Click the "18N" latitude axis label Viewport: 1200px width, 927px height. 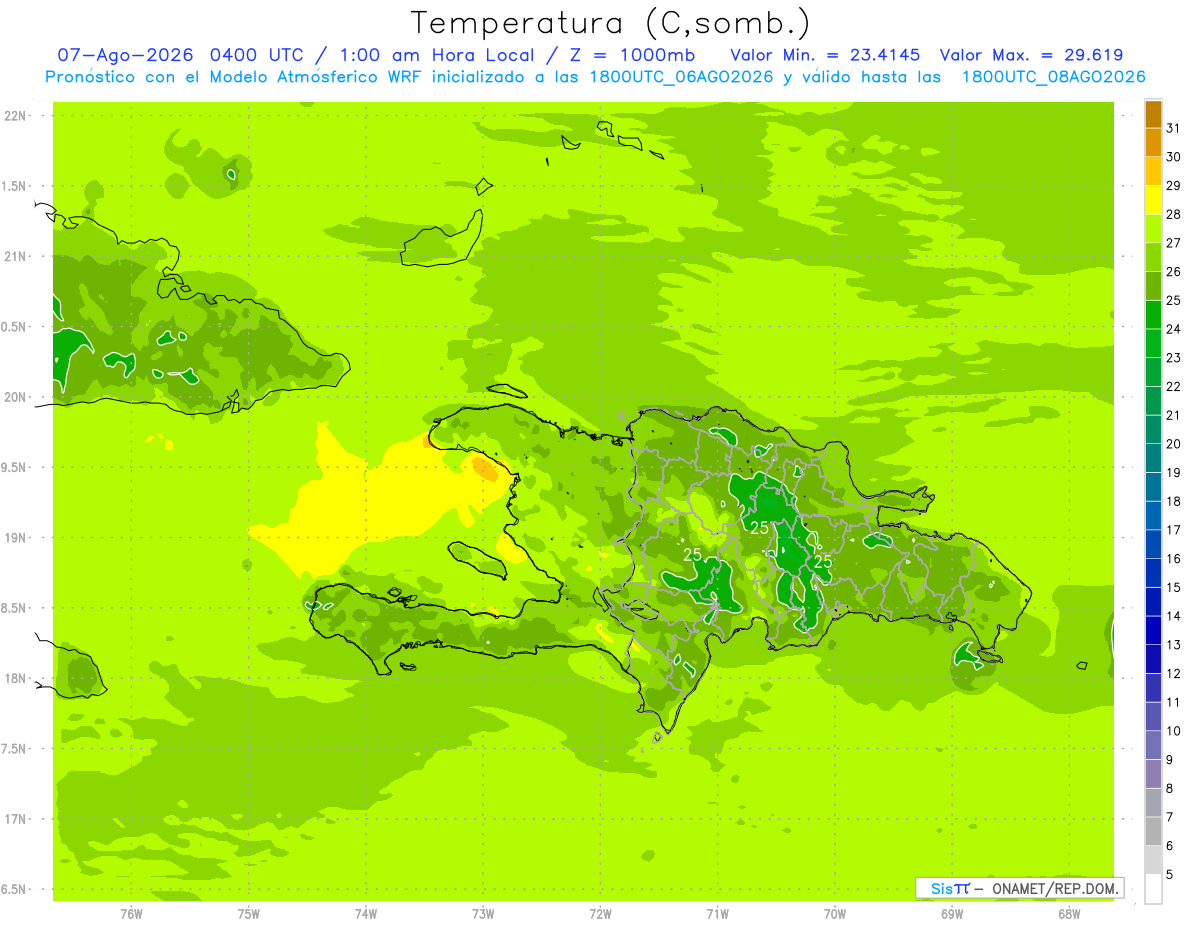15,678
